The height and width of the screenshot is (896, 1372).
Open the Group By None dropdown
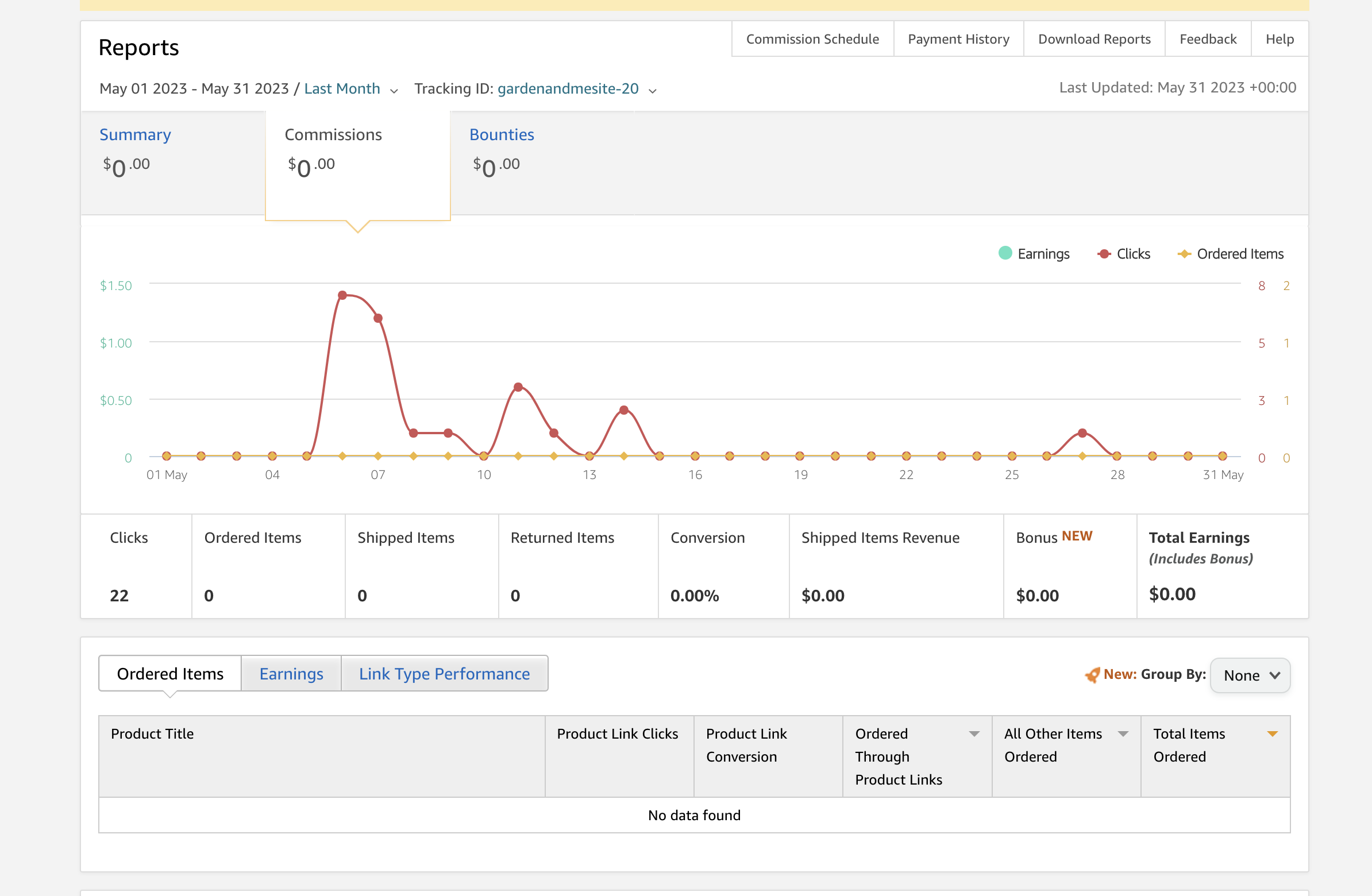[x=1250, y=675]
